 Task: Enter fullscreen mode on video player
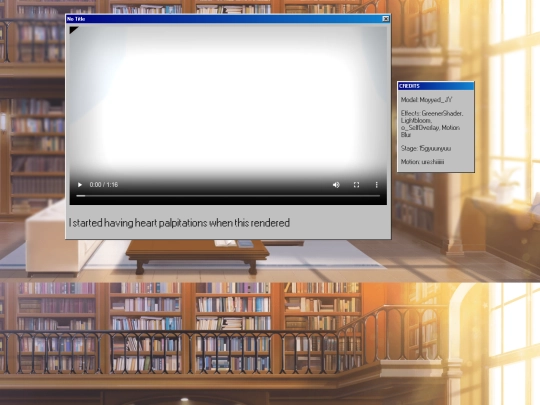[x=356, y=185]
